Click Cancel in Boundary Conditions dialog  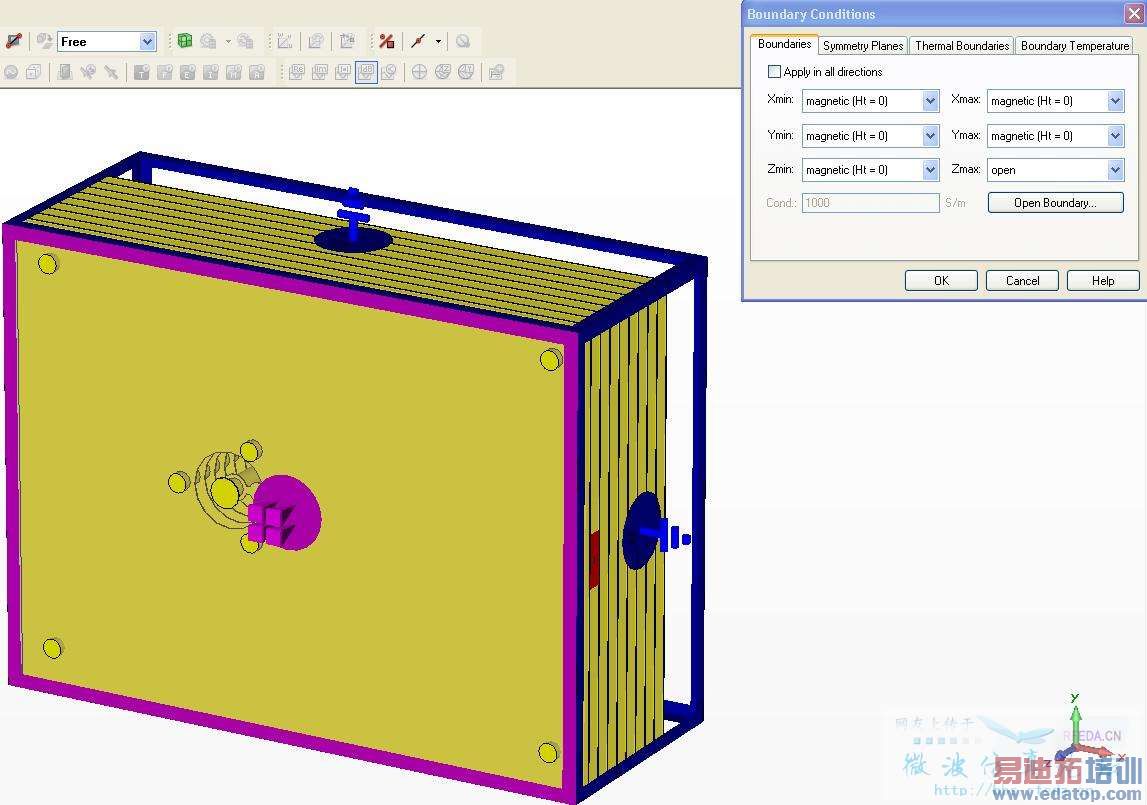pos(1023,280)
